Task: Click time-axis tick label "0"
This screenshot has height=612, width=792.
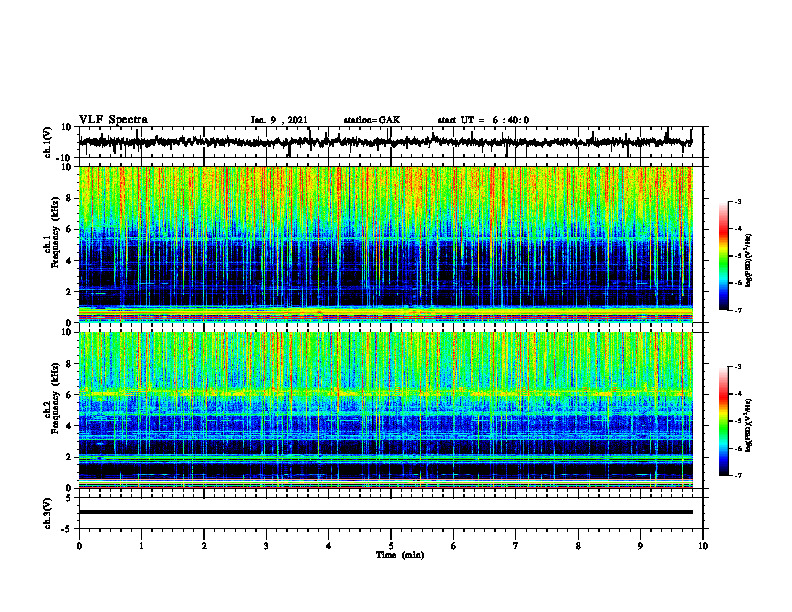Action: pyautogui.click(x=79, y=546)
